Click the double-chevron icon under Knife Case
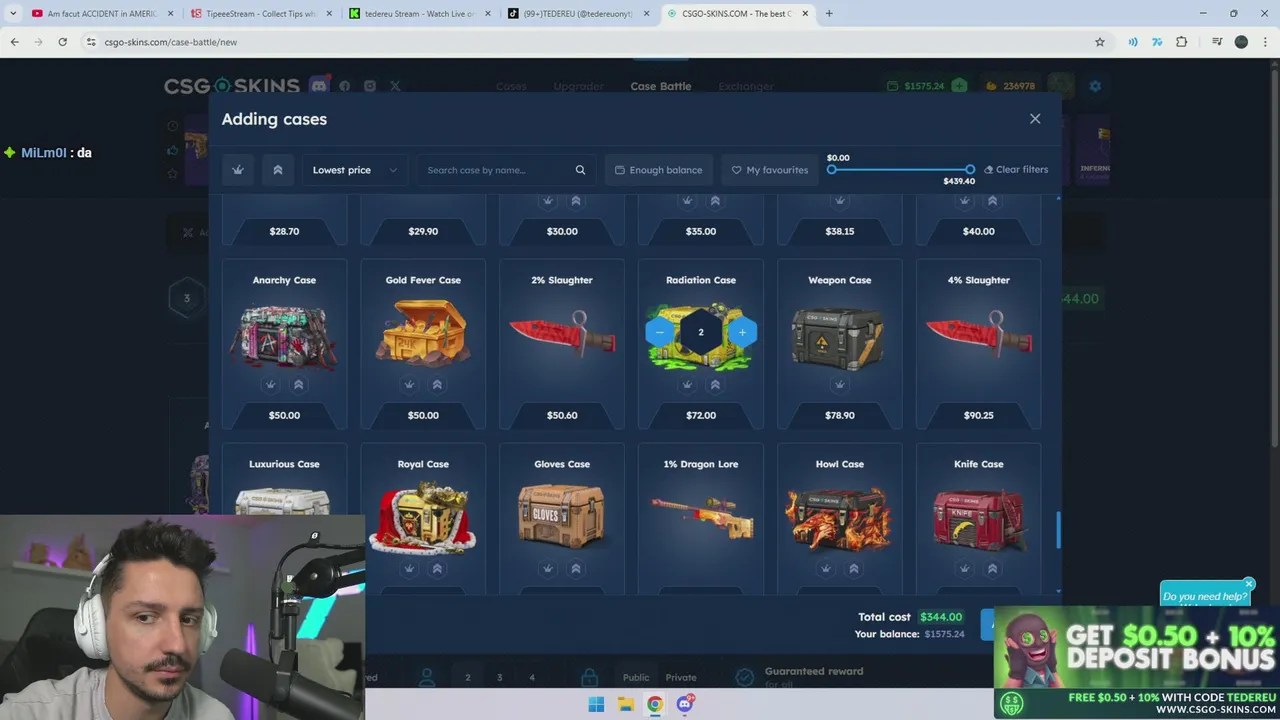Viewport: 1280px width, 720px height. click(993, 569)
